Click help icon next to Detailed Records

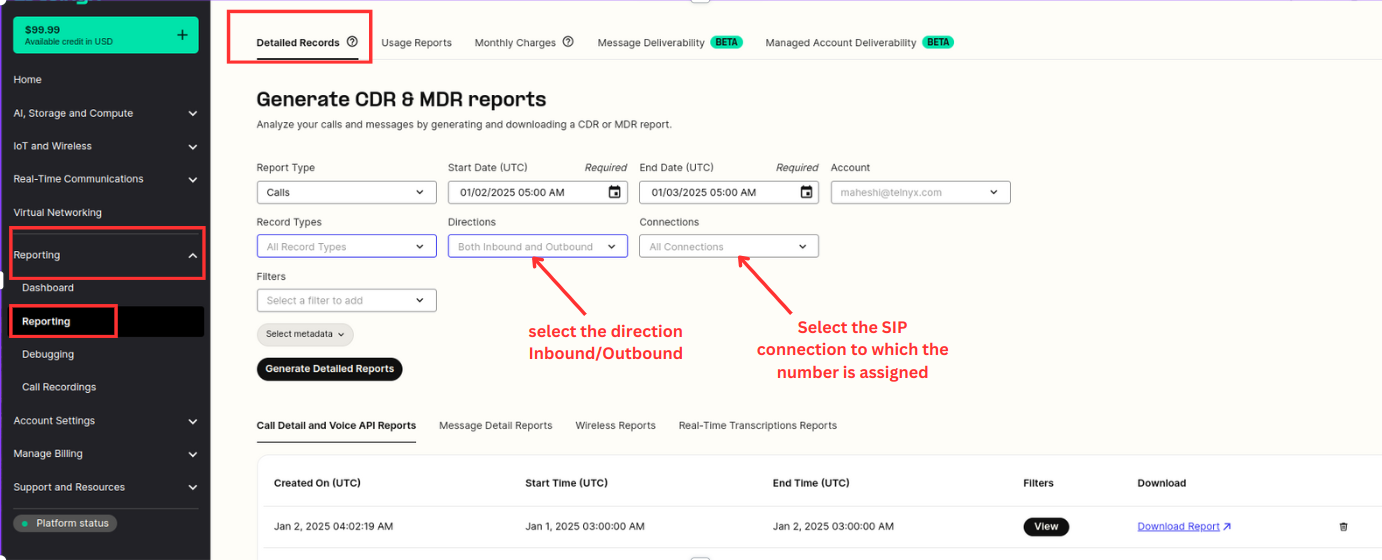pos(352,42)
